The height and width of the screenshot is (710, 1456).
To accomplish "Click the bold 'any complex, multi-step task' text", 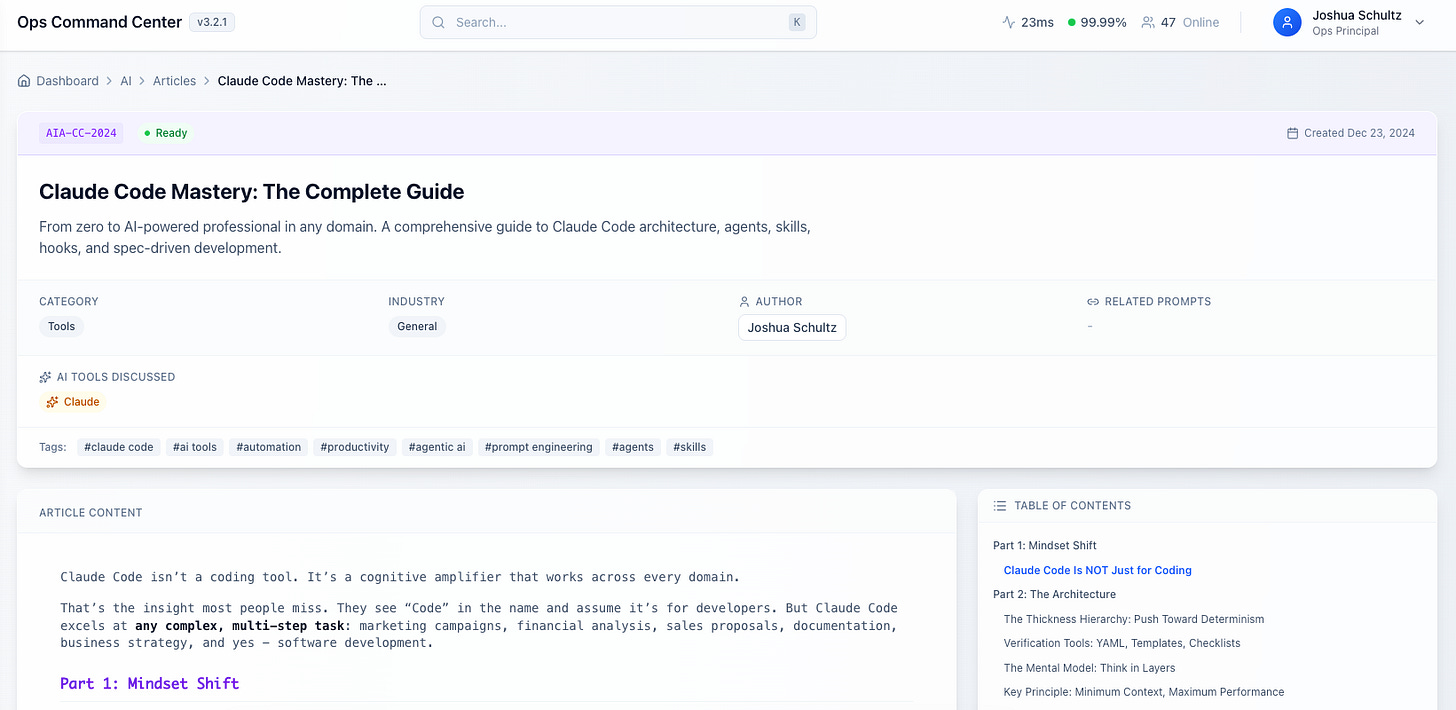I will pyautogui.click(x=242, y=626).
